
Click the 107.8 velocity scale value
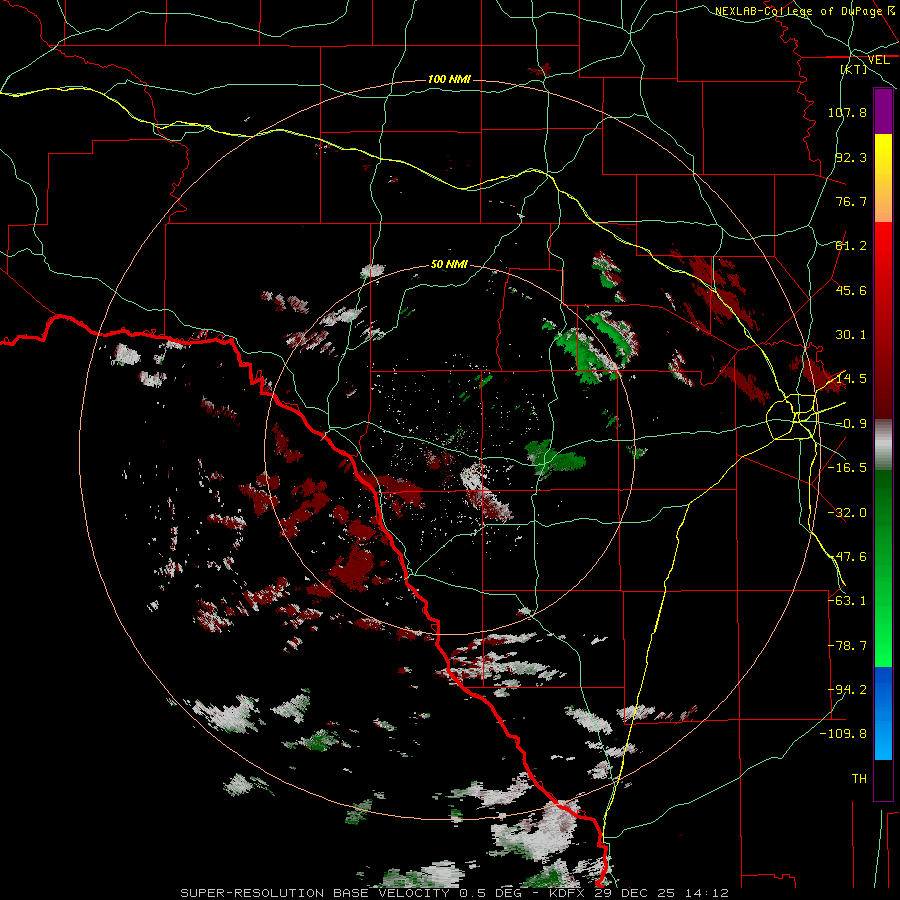click(x=847, y=112)
